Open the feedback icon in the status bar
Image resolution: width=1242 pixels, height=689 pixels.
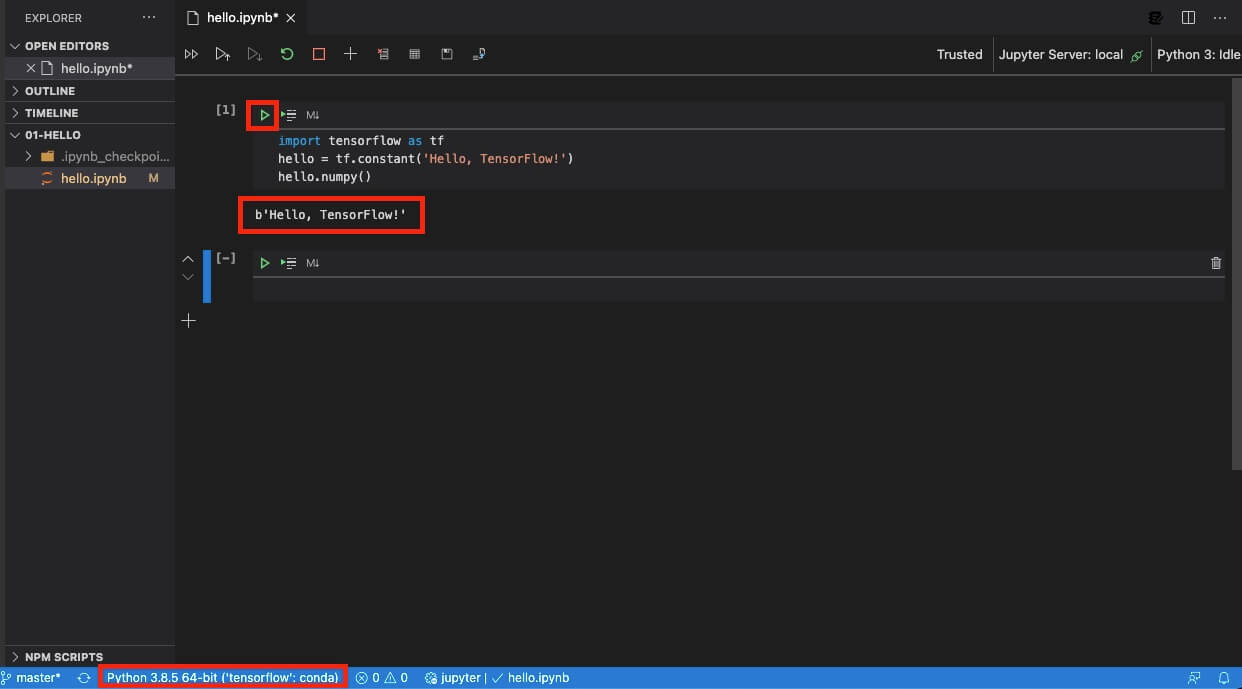pos(1194,678)
